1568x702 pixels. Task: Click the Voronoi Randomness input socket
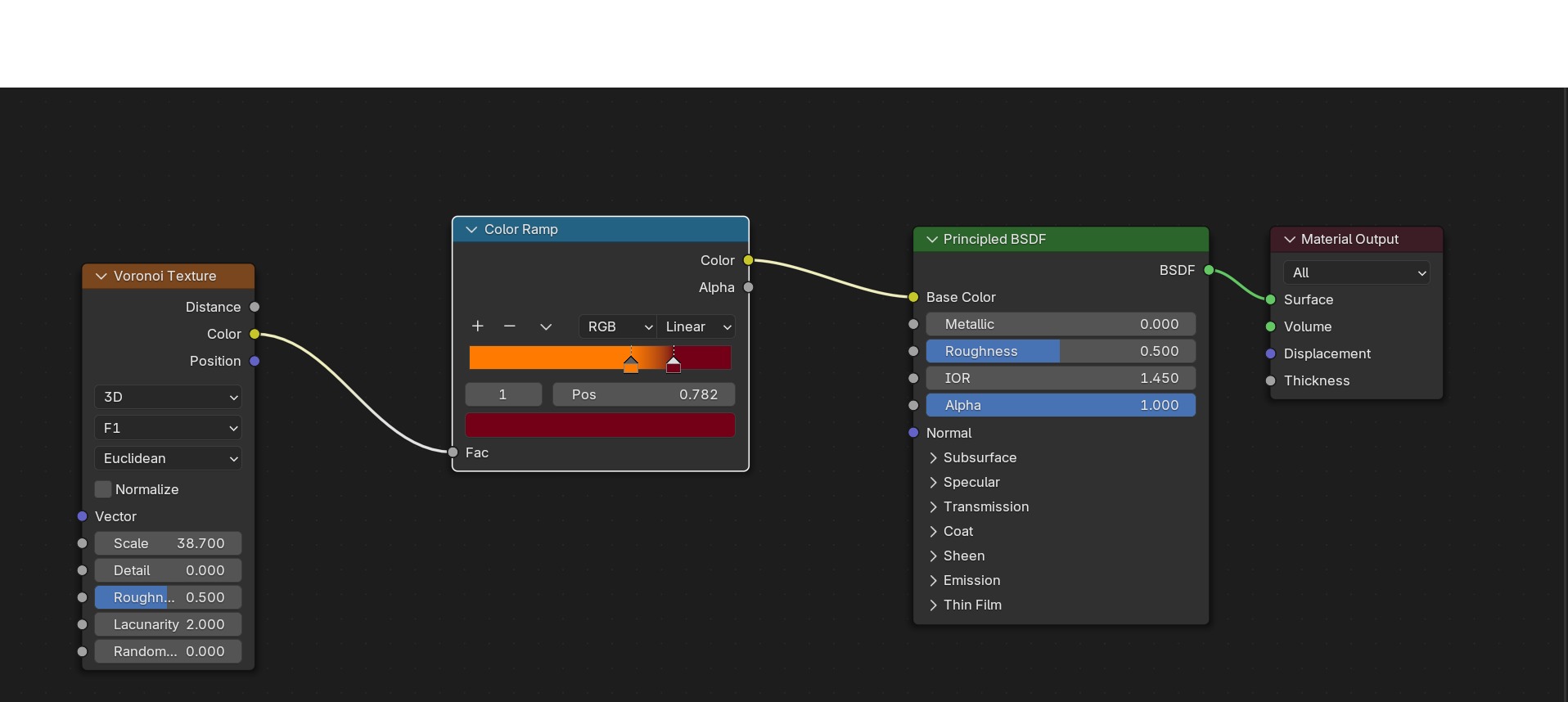pos(82,651)
